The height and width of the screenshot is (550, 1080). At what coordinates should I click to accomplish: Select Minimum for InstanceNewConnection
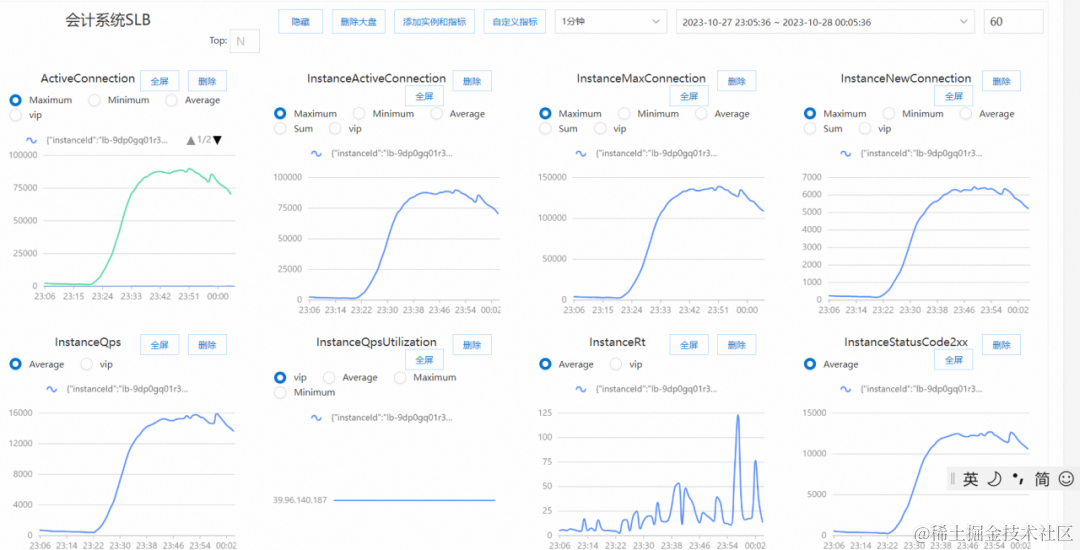[889, 113]
